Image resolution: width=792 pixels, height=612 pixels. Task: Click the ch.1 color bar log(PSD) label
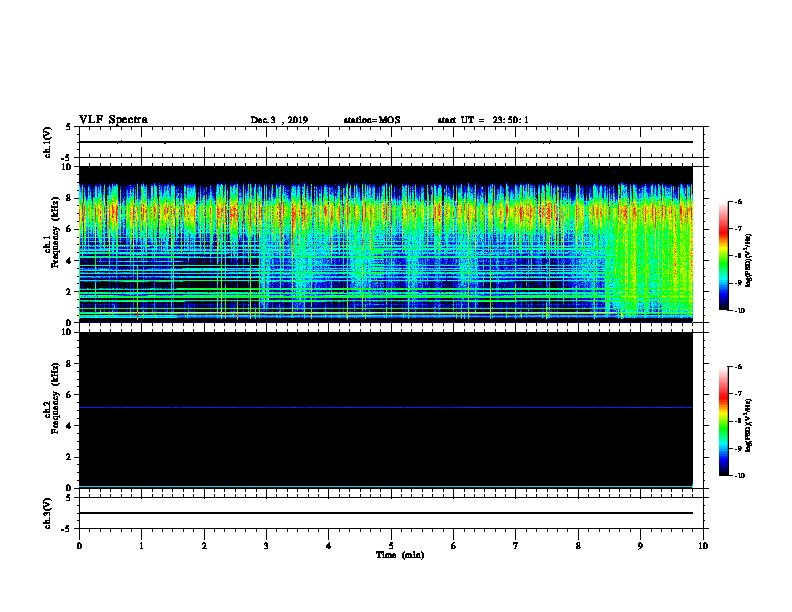[x=749, y=260]
